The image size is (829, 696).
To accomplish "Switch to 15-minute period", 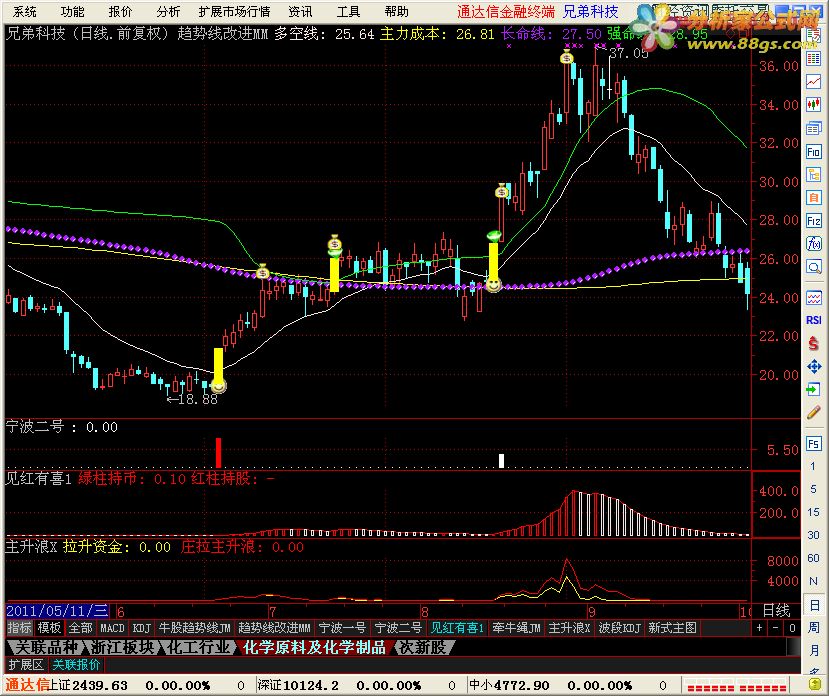I will click(x=813, y=512).
